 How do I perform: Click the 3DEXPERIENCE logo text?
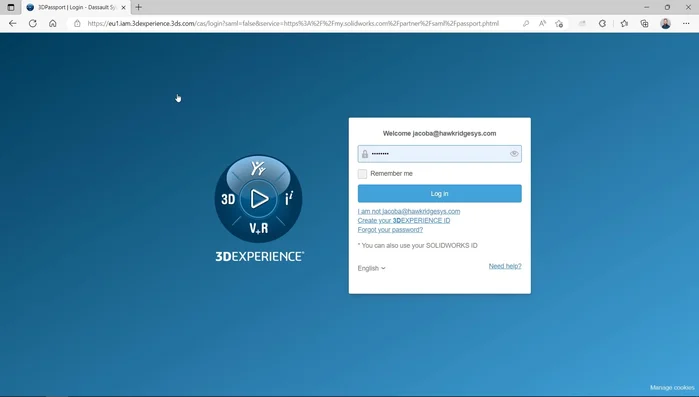(x=259, y=256)
